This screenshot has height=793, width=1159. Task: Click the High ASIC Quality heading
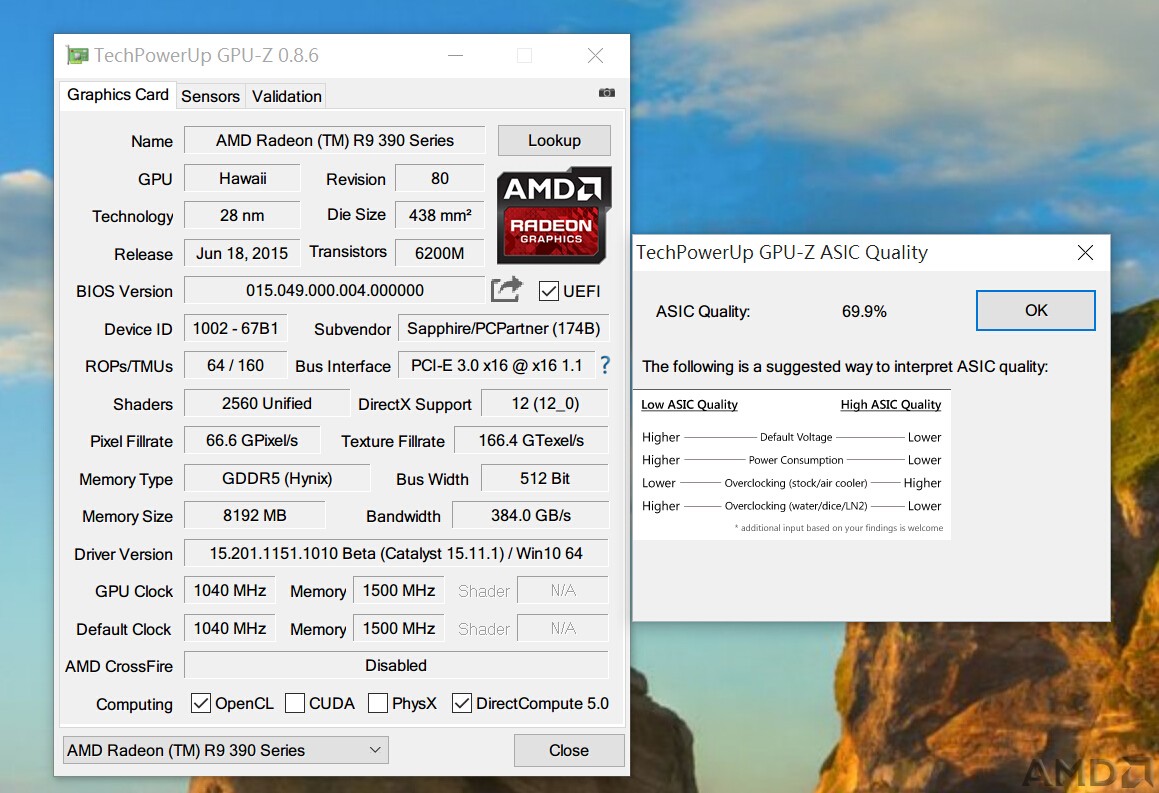(891, 404)
